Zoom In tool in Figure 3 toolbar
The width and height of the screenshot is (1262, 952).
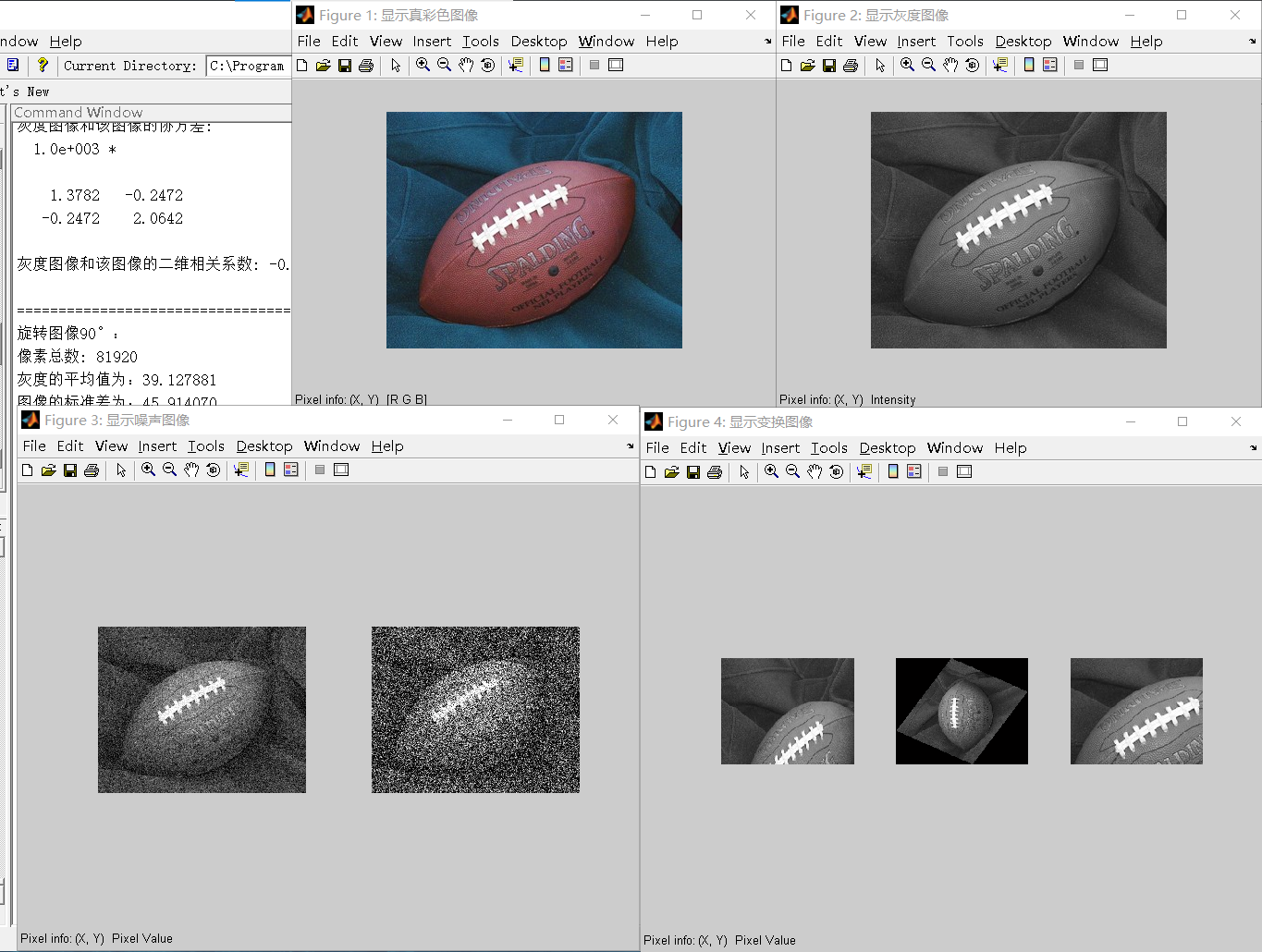point(148,470)
